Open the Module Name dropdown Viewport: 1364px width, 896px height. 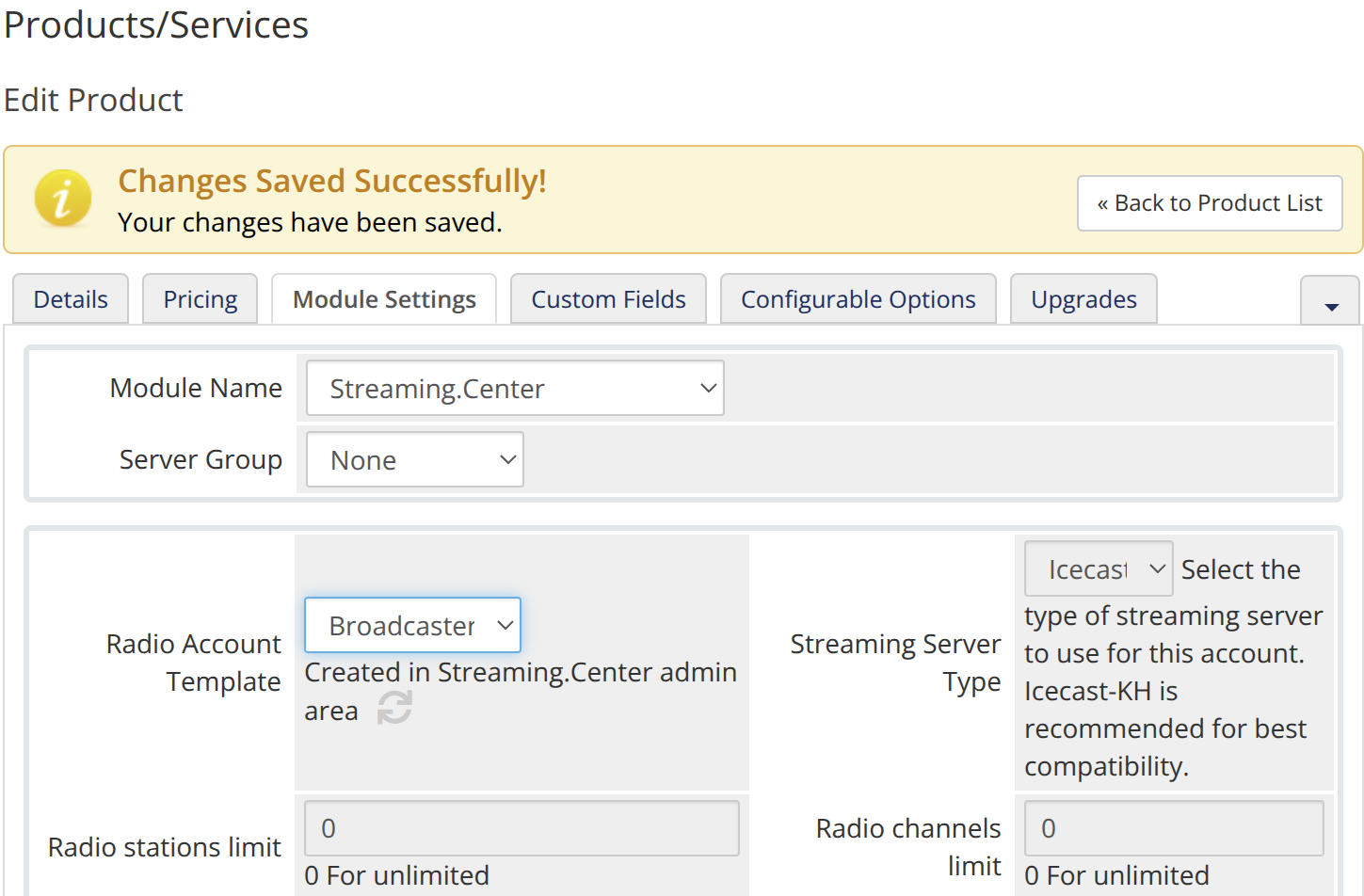[515, 388]
